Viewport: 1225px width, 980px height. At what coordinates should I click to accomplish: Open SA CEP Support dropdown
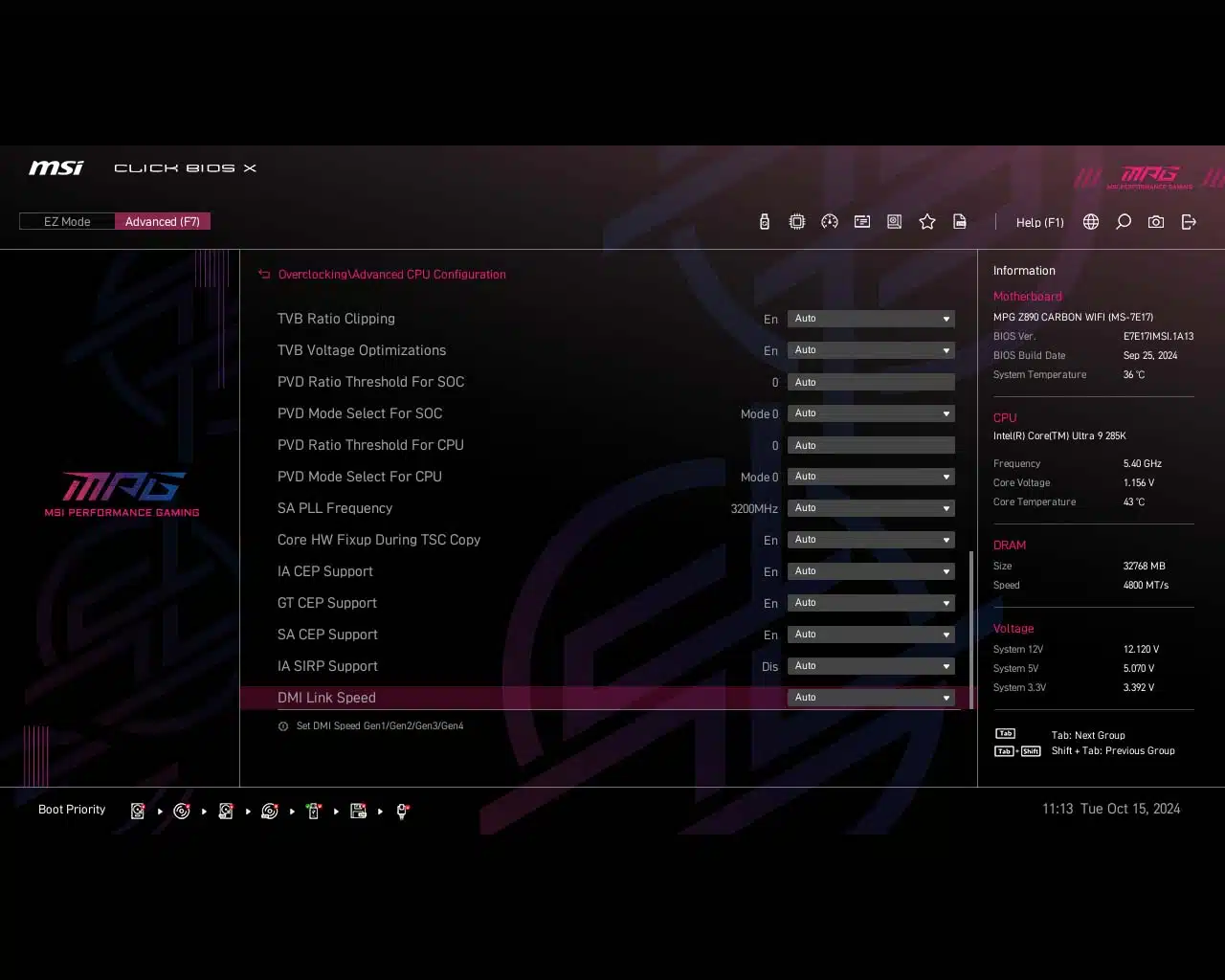(871, 635)
